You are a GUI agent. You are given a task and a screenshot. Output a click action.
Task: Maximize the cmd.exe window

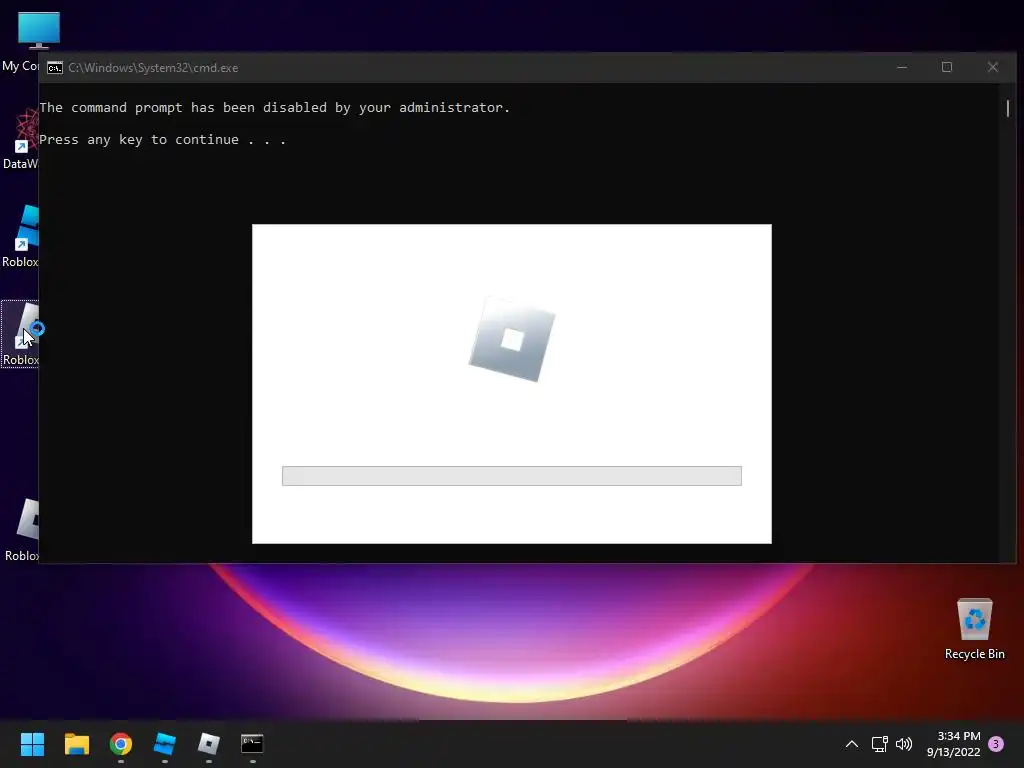(947, 67)
